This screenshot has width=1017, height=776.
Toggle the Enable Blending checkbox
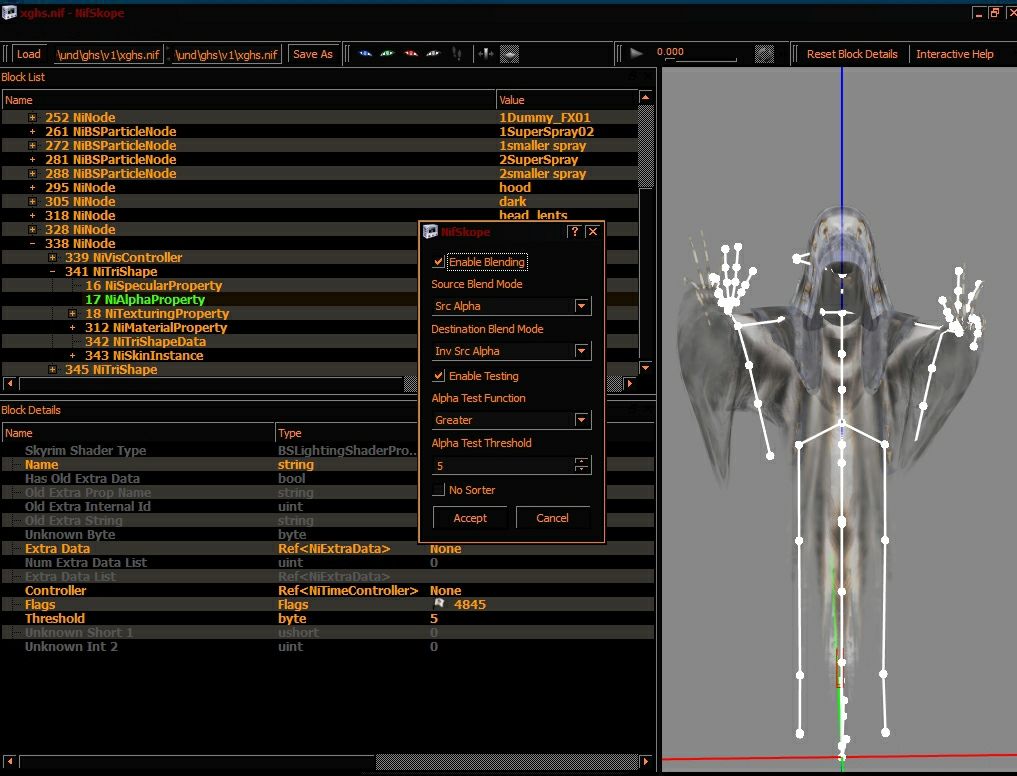pos(439,261)
